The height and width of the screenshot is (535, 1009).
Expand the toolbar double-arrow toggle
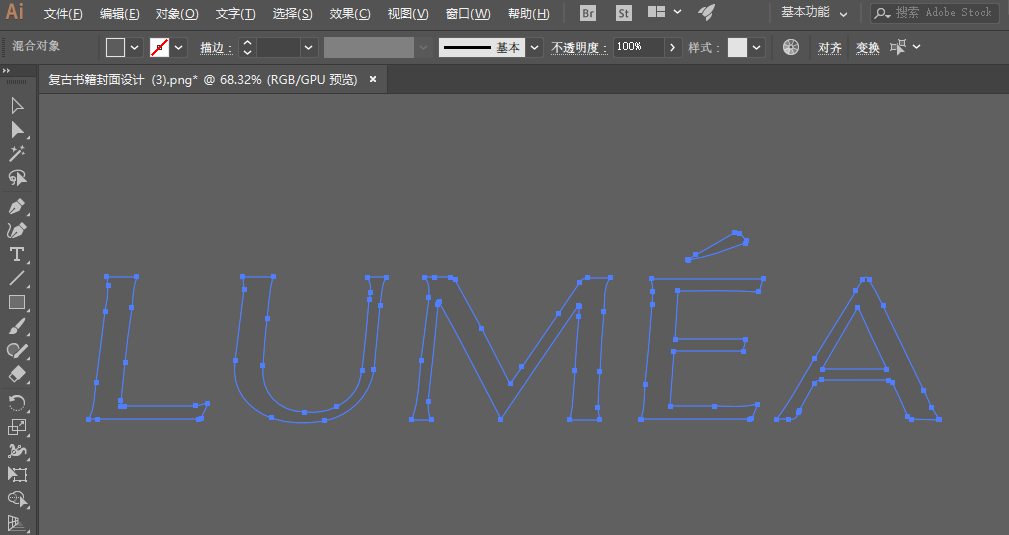click(6, 71)
